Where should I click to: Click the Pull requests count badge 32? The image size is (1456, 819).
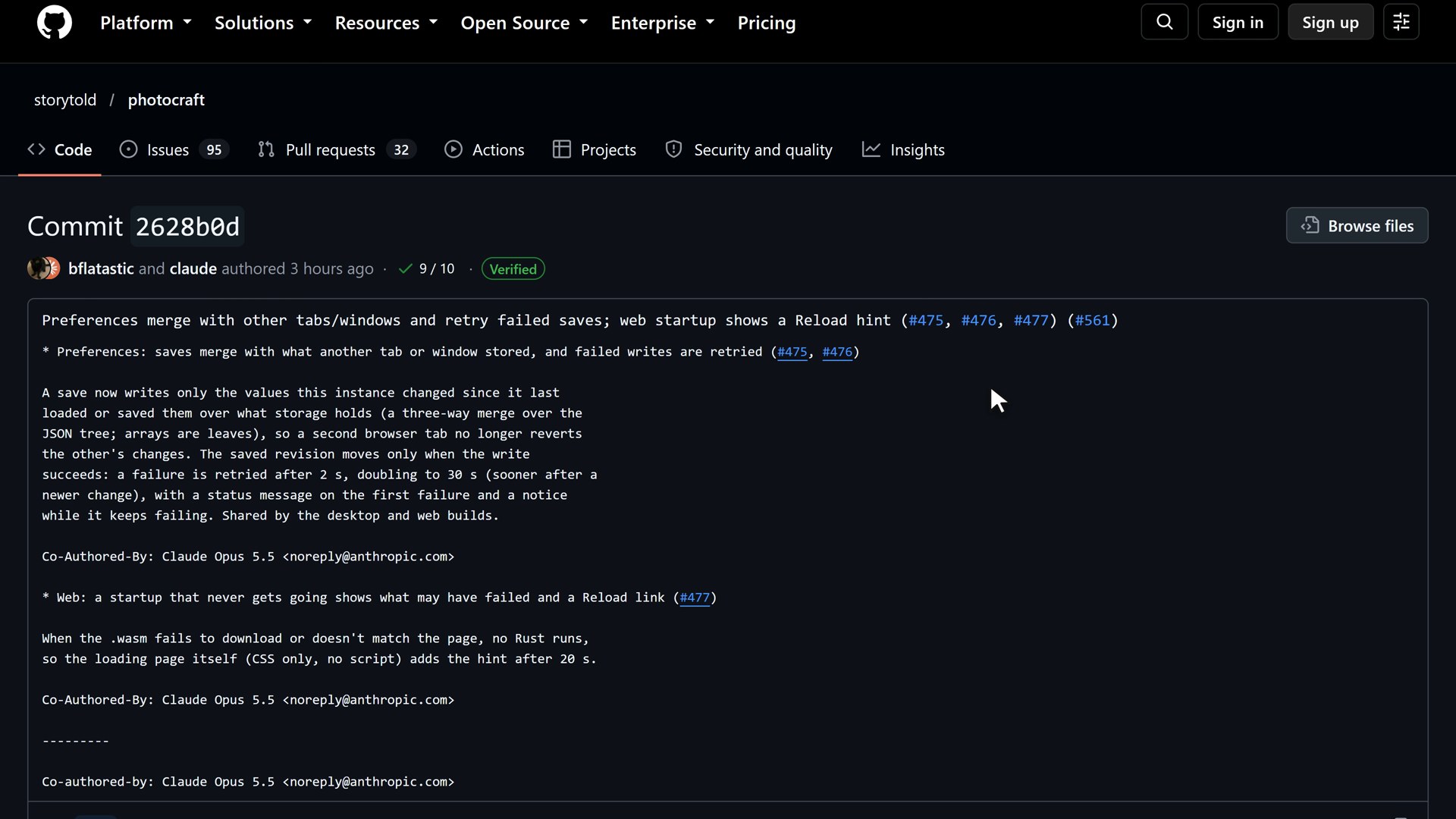(x=401, y=149)
